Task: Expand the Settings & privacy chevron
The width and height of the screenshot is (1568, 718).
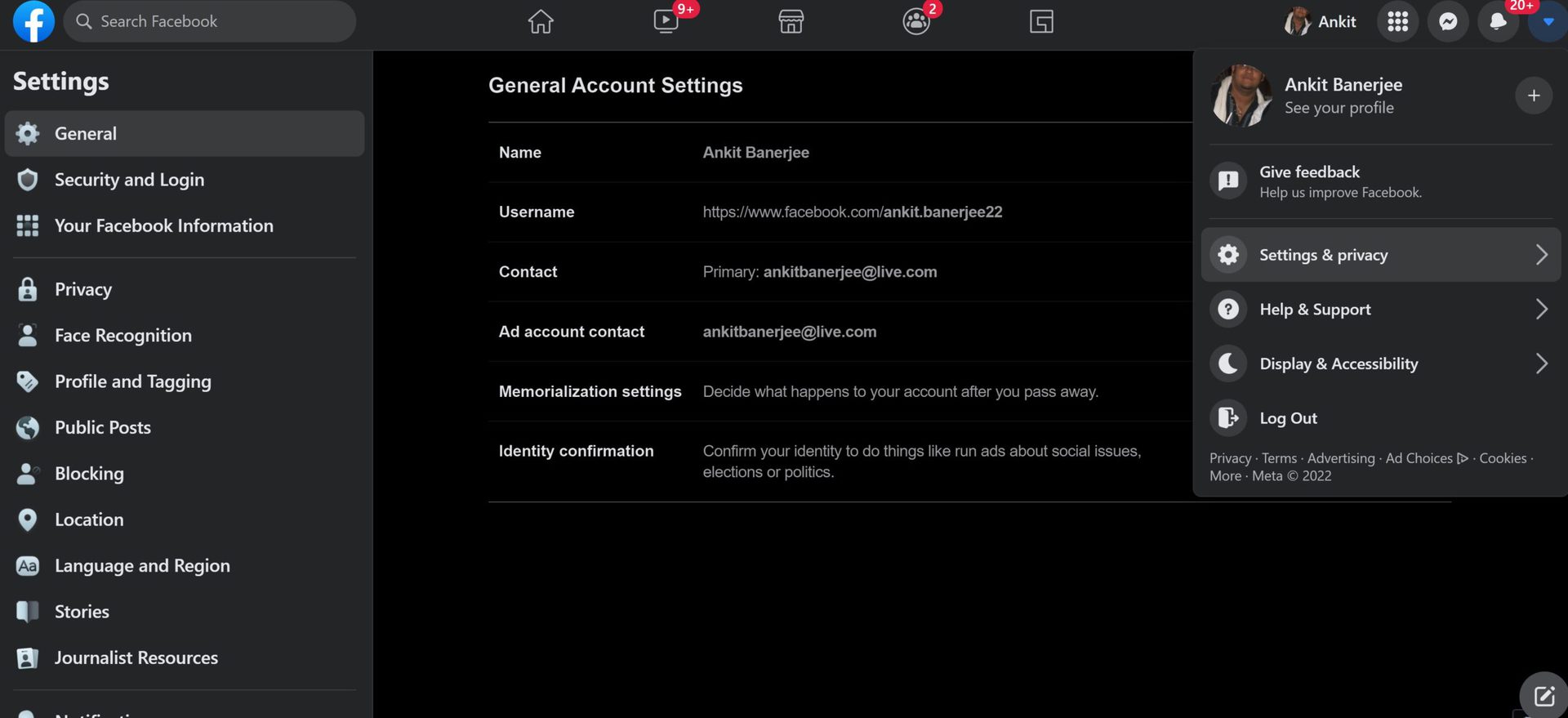Action: [x=1541, y=255]
